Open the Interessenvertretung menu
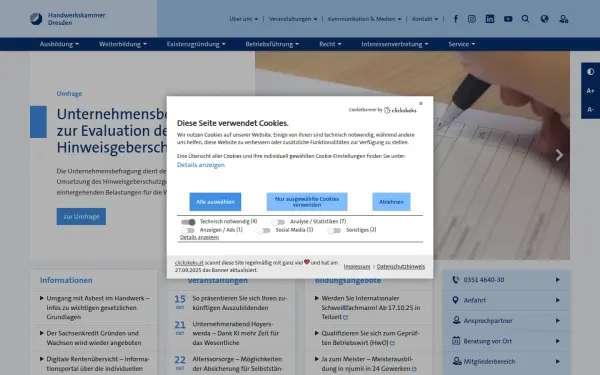The height and width of the screenshot is (375, 600). (x=395, y=44)
